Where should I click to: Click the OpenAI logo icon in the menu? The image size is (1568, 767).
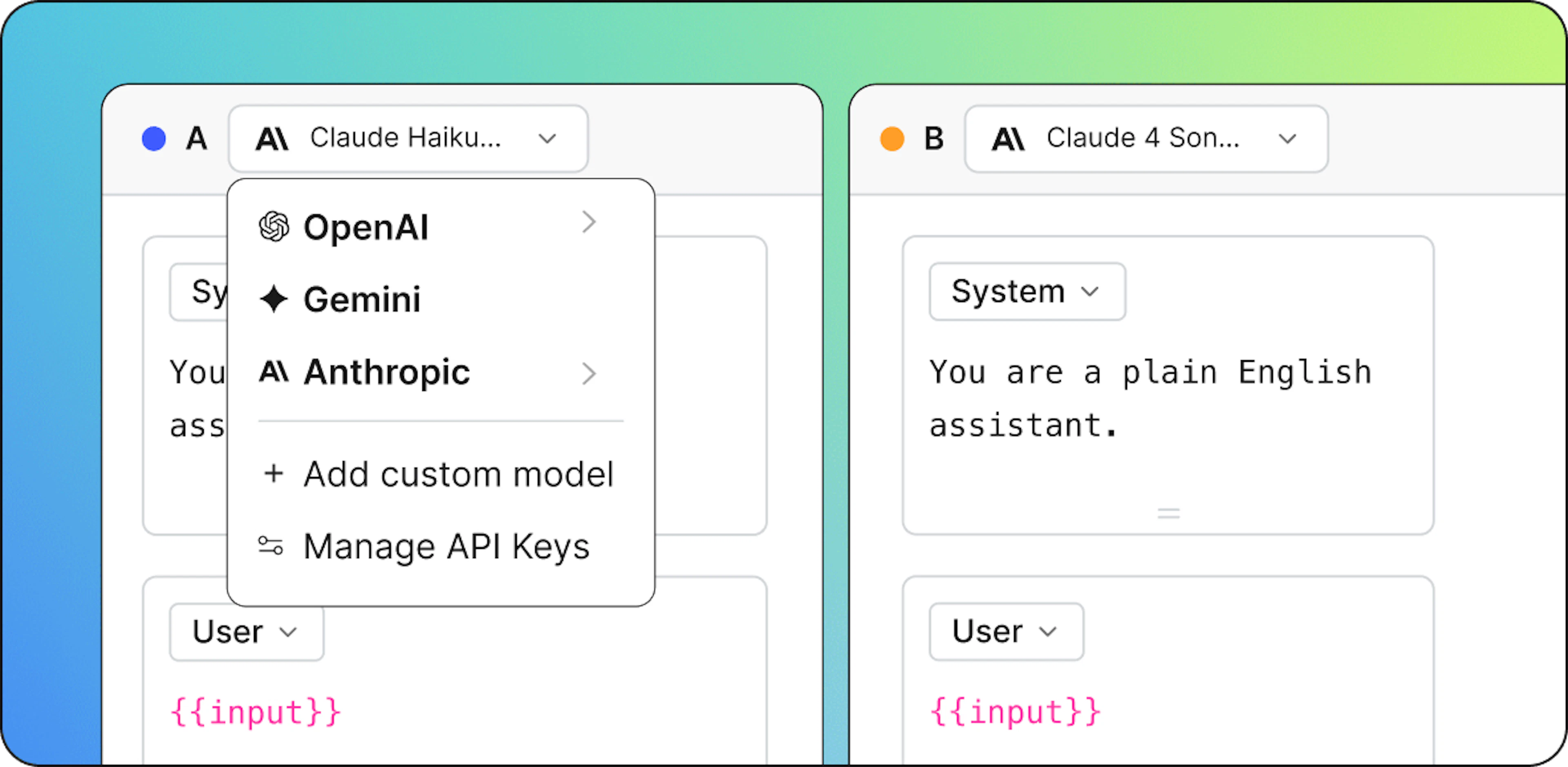(274, 227)
